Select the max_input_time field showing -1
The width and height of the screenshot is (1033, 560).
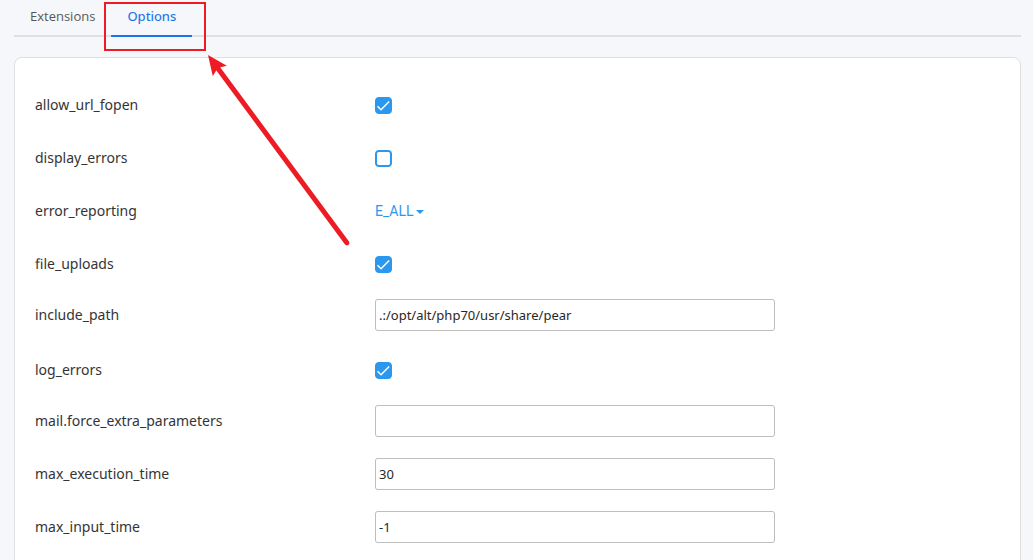(x=574, y=527)
